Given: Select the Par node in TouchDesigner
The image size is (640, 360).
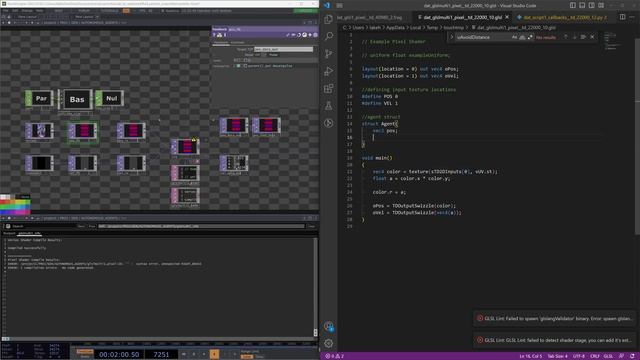Looking at the screenshot, I should pos(39,99).
